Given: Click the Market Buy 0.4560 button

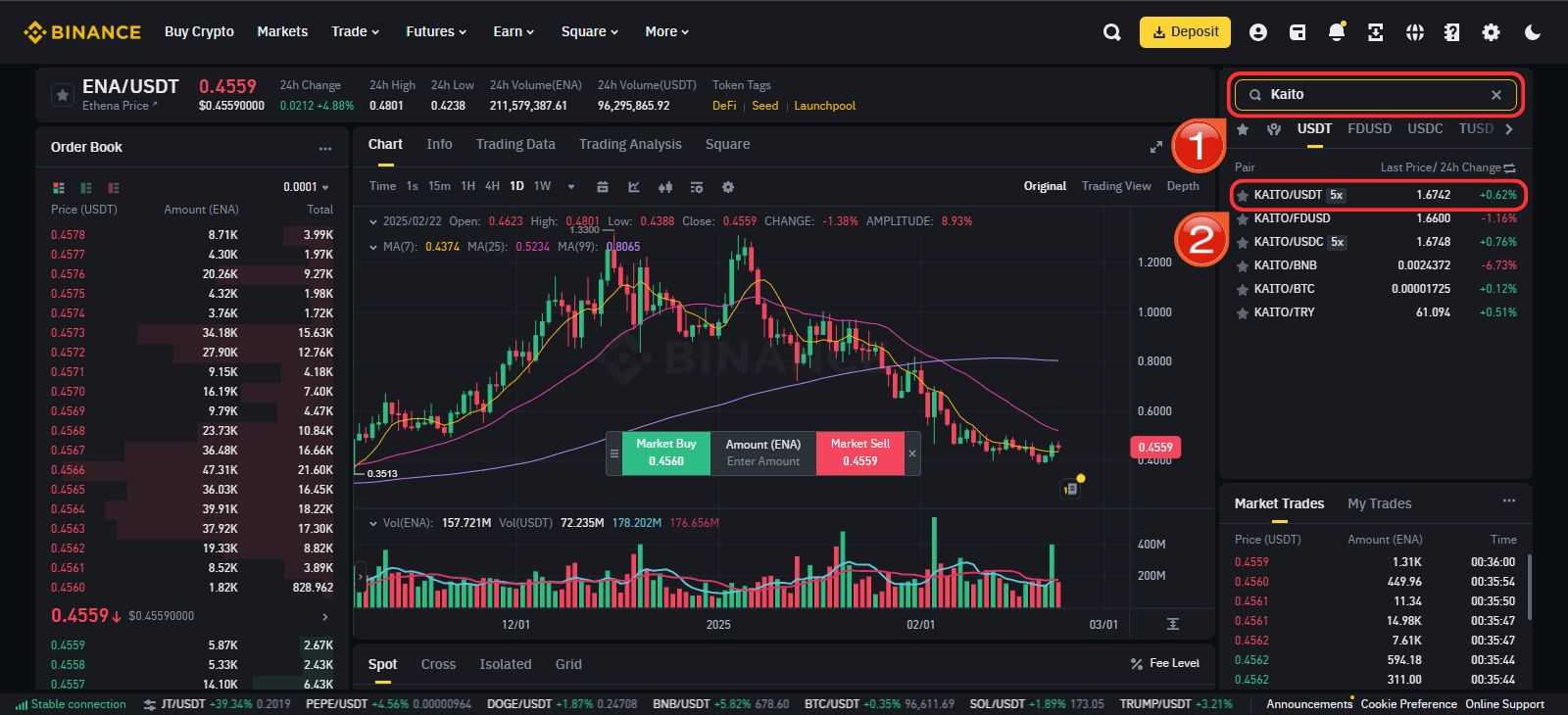Looking at the screenshot, I should (666, 453).
